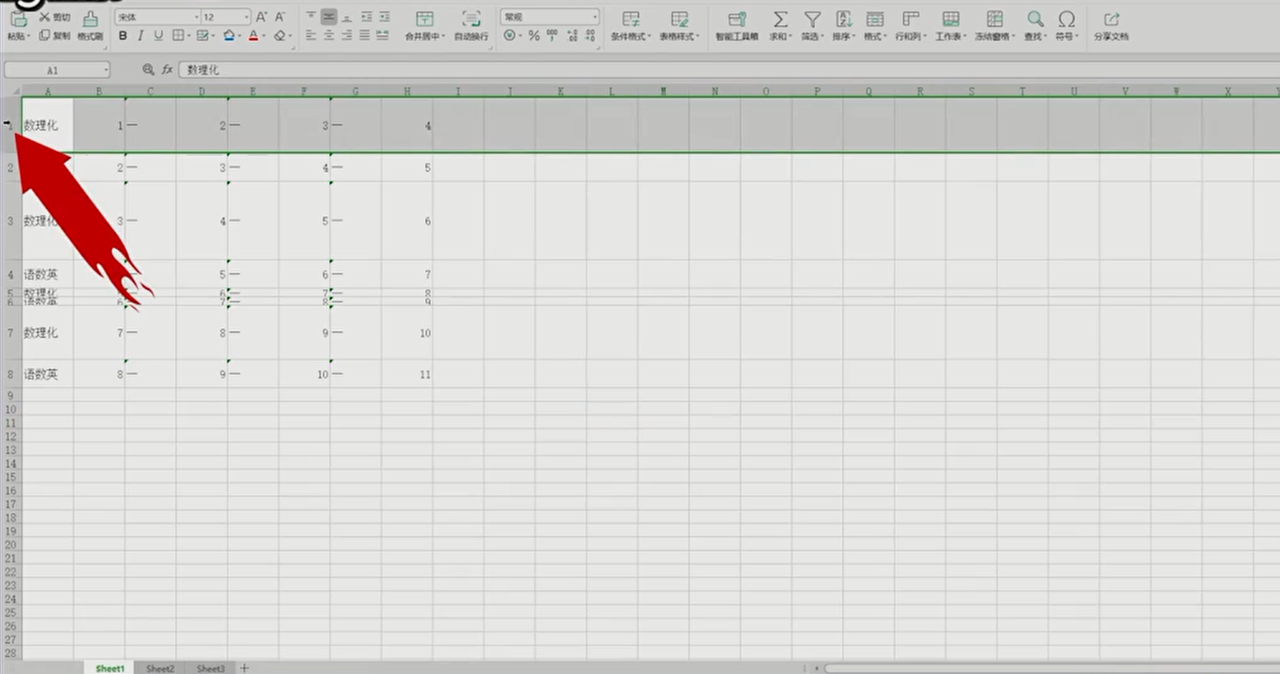1280x674 pixels.
Task: Click the Format (格式) icon
Action: click(875, 19)
